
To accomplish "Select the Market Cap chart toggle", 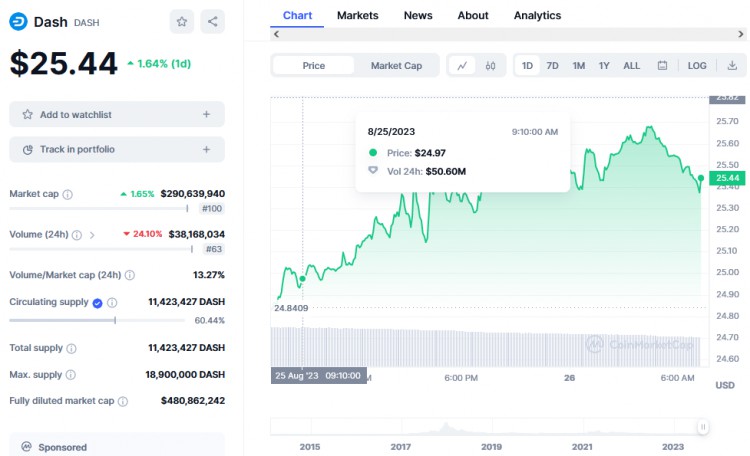I will coord(396,66).
